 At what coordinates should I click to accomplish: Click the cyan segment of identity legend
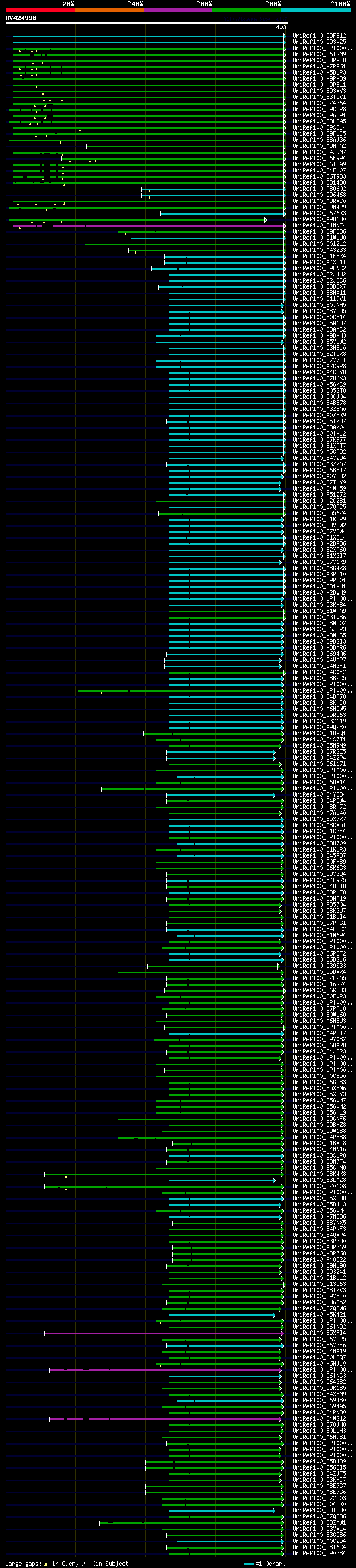coord(317,11)
